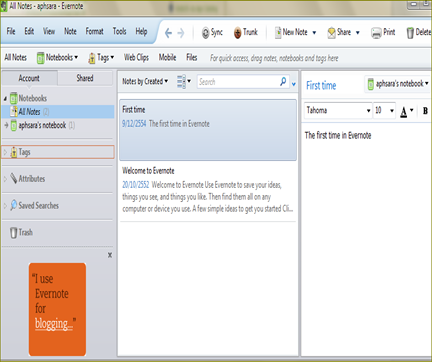
Task: Select the Welcome to Evernote note
Action: pyautogui.click(x=208, y=192)
